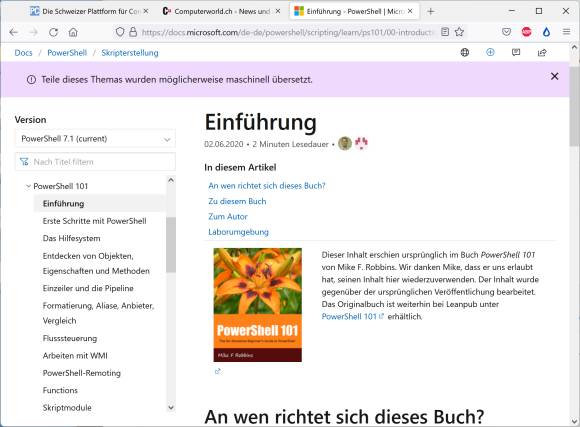Screen dimensions: 580x427
Task: Click the browser forward arrow
Action: (x=33, y=32)
